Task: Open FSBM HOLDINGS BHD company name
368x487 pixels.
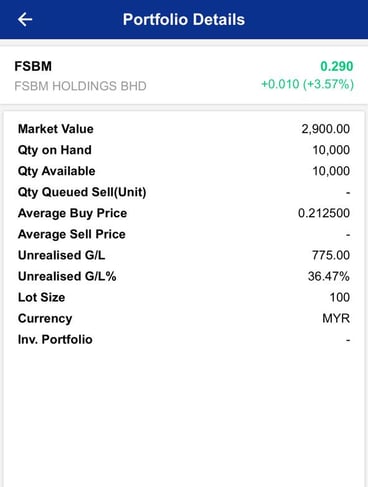Action: pyautogui.click(x=80, y=86)
